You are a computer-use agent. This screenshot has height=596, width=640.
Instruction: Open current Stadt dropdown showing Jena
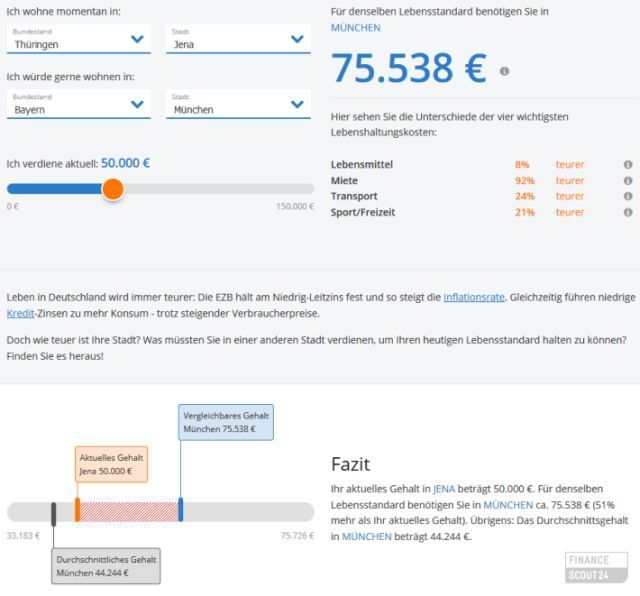tap(238, 39)
